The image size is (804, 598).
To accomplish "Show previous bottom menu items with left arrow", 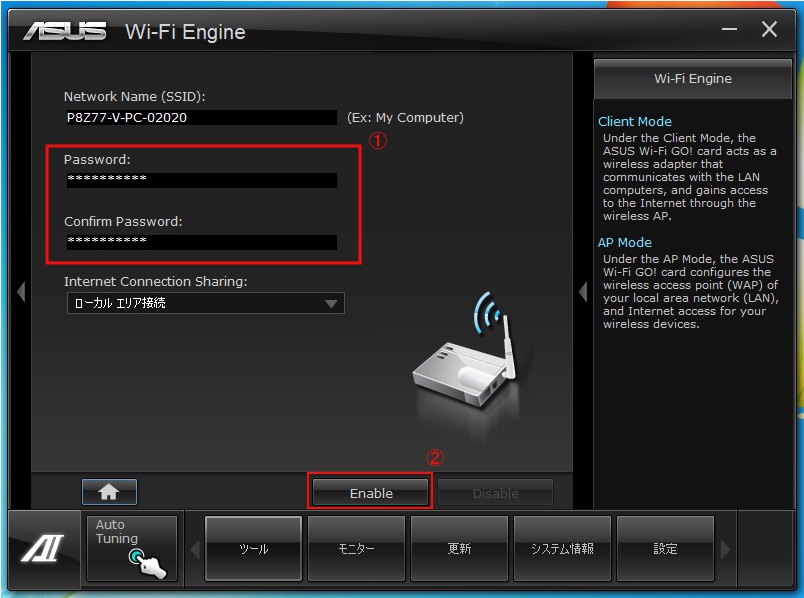I will tap(195, 549).
